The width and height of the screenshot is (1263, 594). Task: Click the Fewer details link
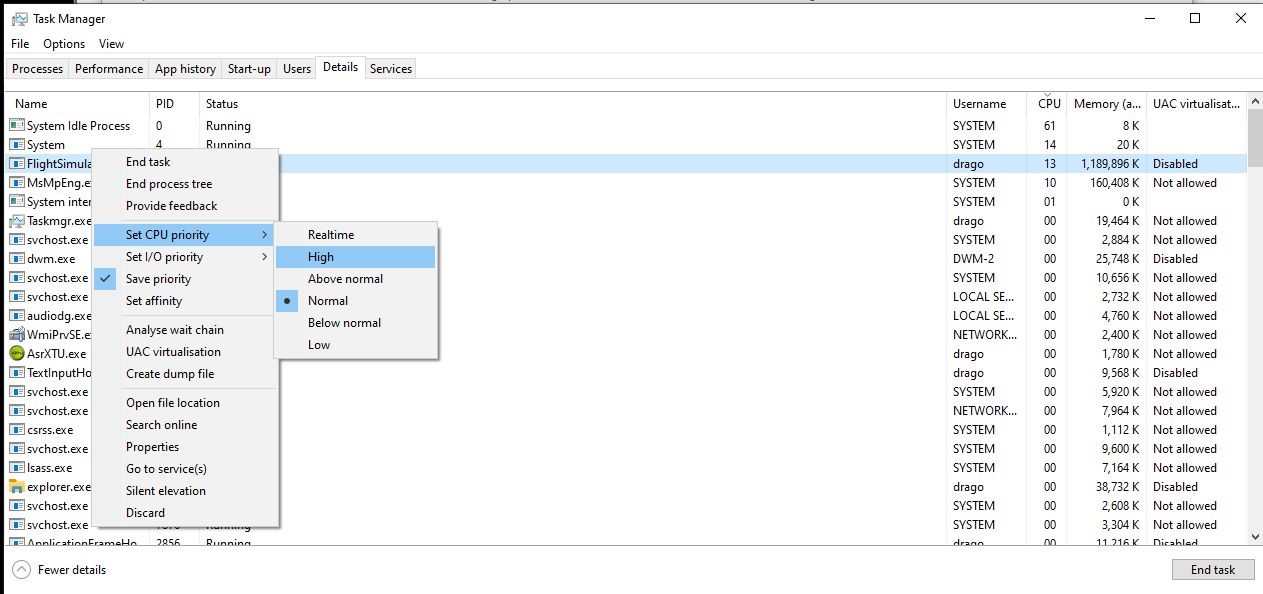tap(72, 570)
